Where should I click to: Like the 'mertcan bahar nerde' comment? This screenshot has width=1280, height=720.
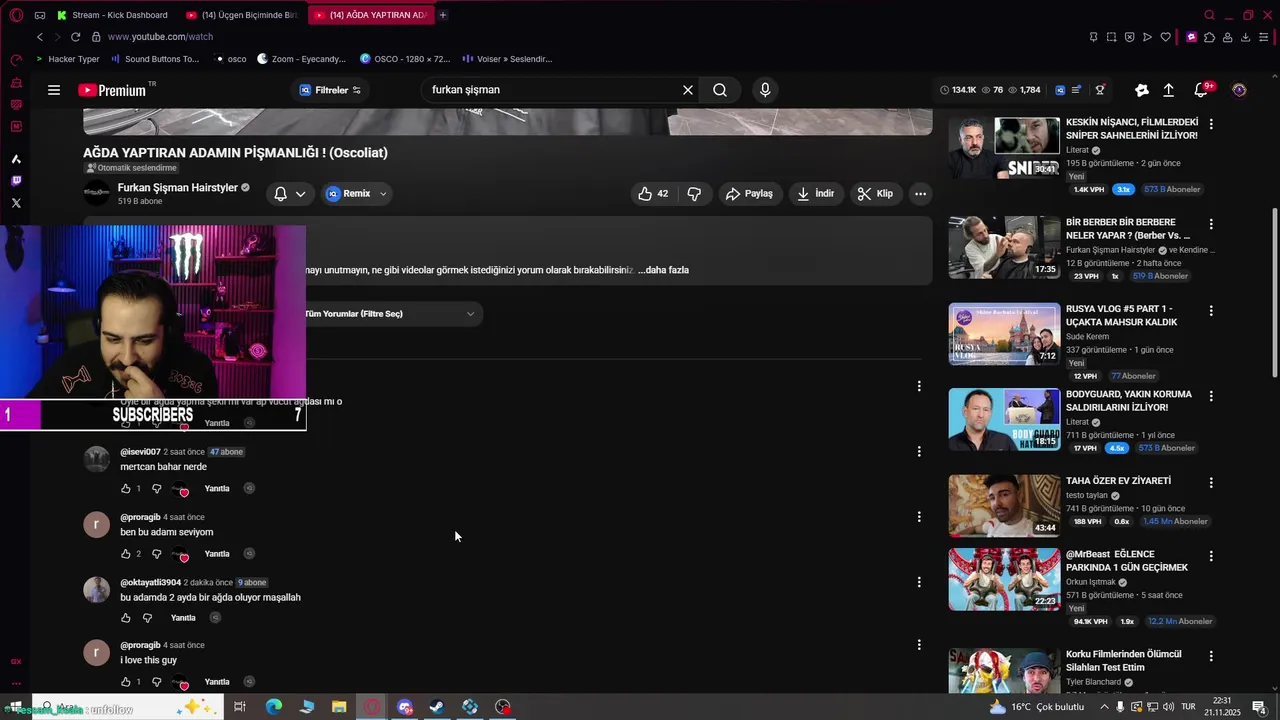click(125, 489)
